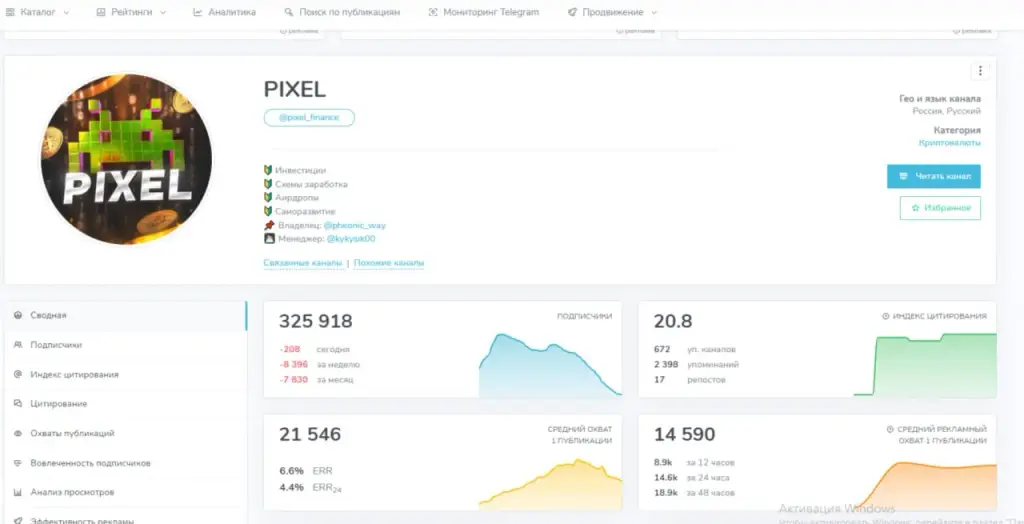Click the @pixel_finance handle badge
The image size is (1024, 524).
pyautogui.click(x=309, y=118)
